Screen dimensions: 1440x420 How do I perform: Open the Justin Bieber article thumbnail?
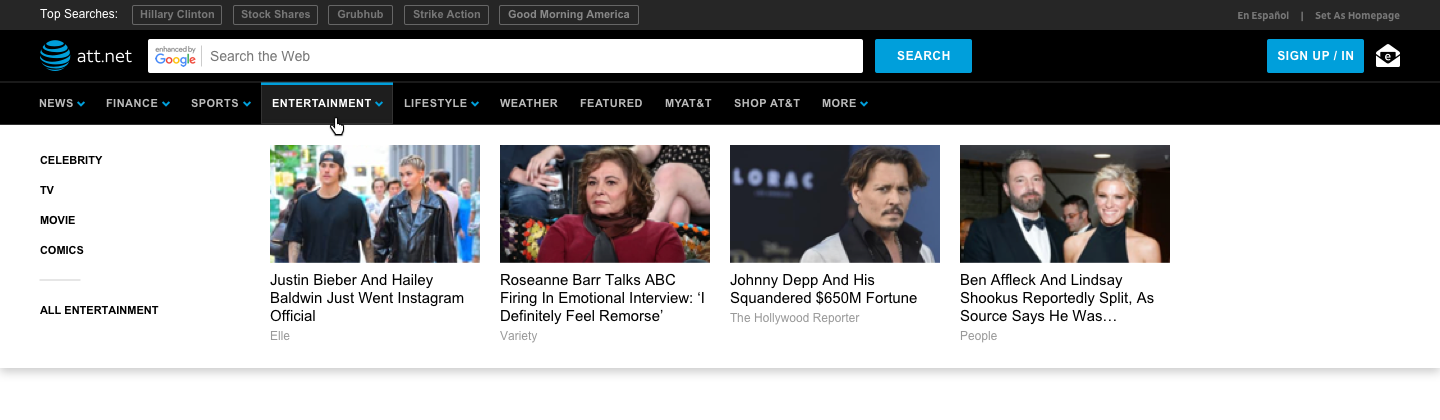(375, 204)
